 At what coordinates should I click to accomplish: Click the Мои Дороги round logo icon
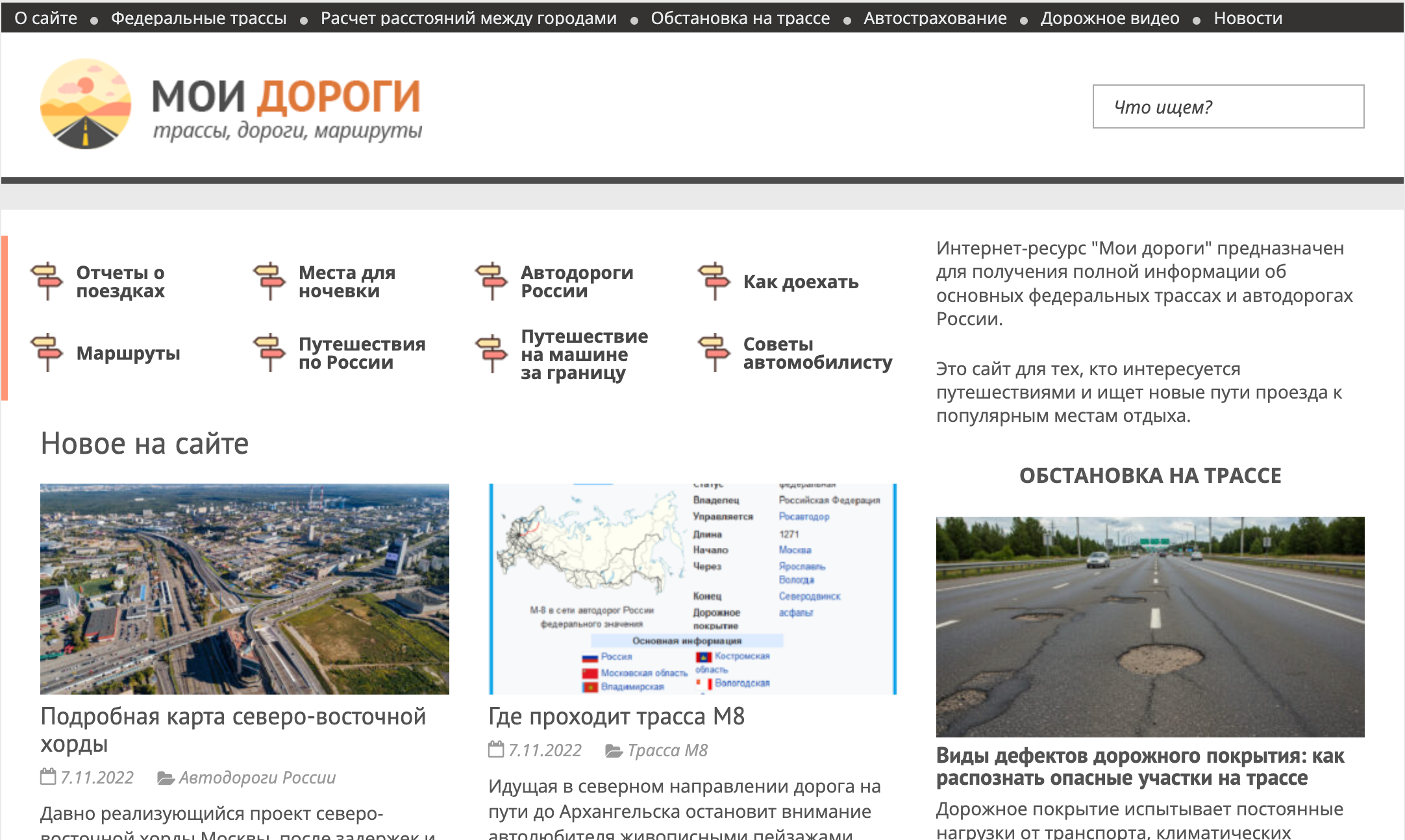point(86,104)
